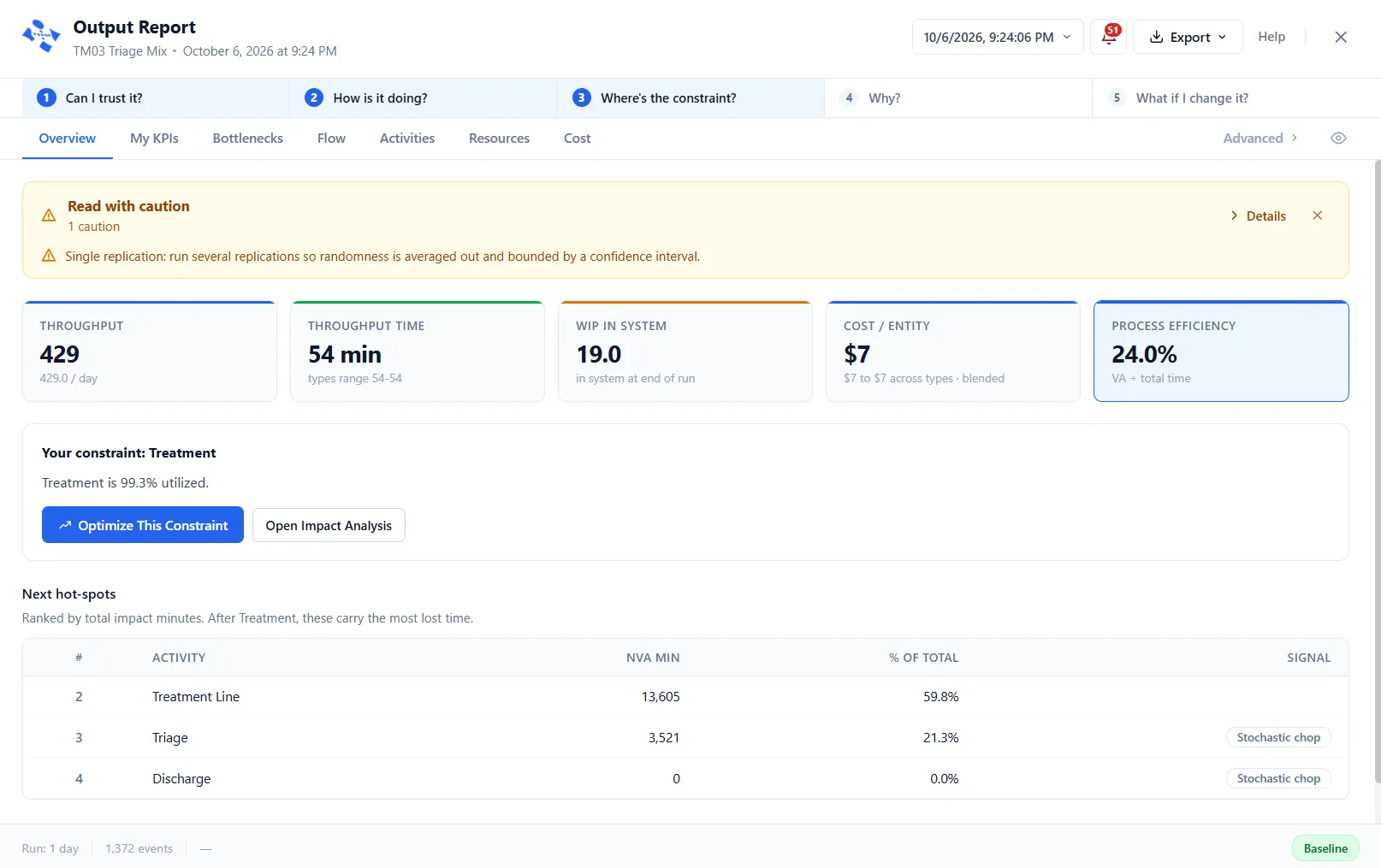Select the WIP in System card
The width and height of the screenshot is (1381, 868).
pos(685,351)
